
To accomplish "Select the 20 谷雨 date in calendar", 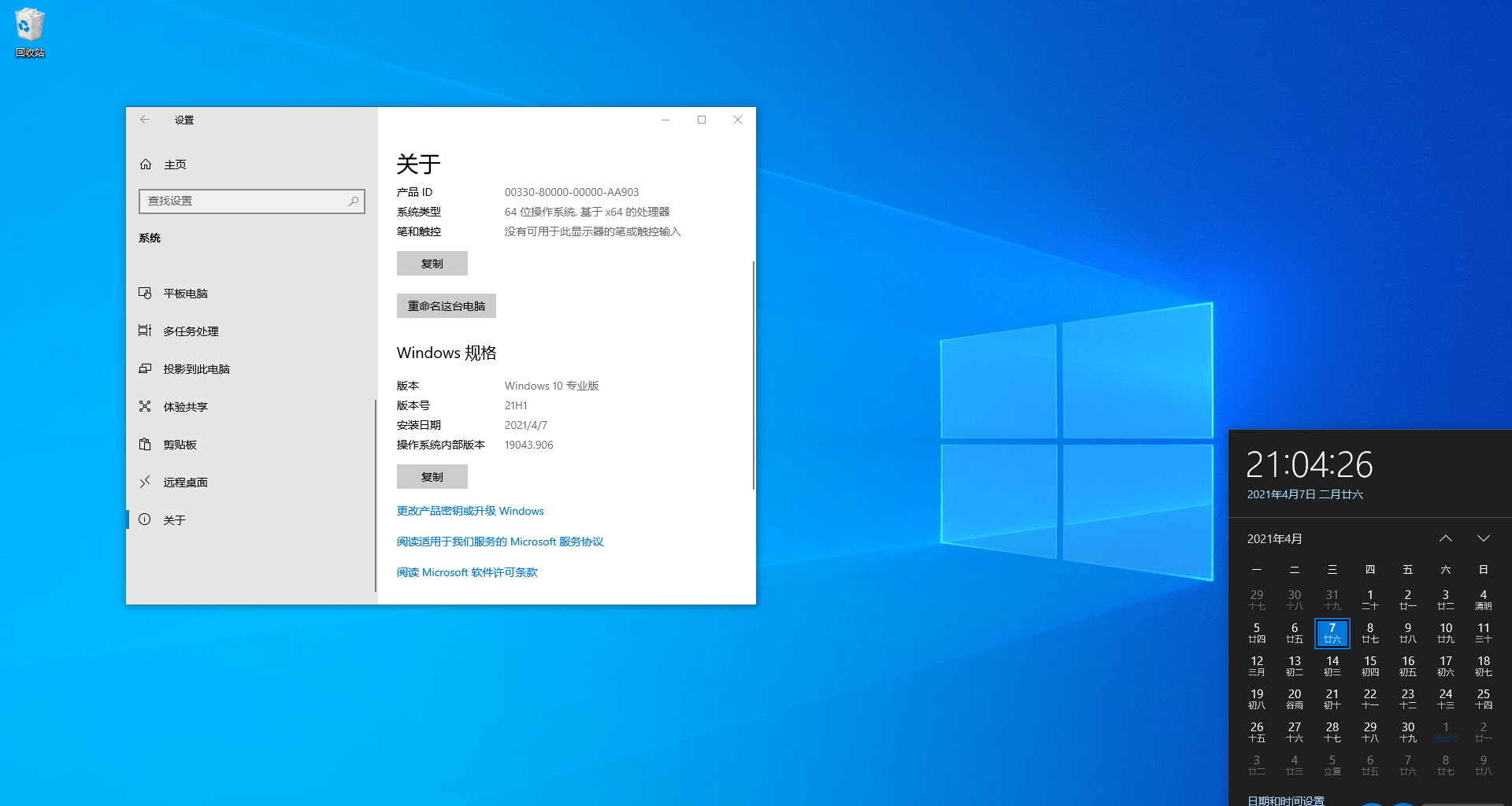I will click(1295, 699).
